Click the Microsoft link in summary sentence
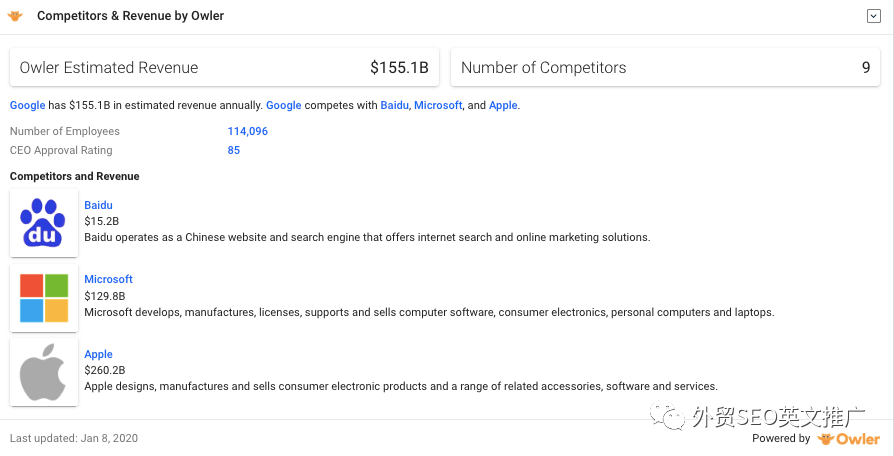894x456 pixels. coord(438,105)
